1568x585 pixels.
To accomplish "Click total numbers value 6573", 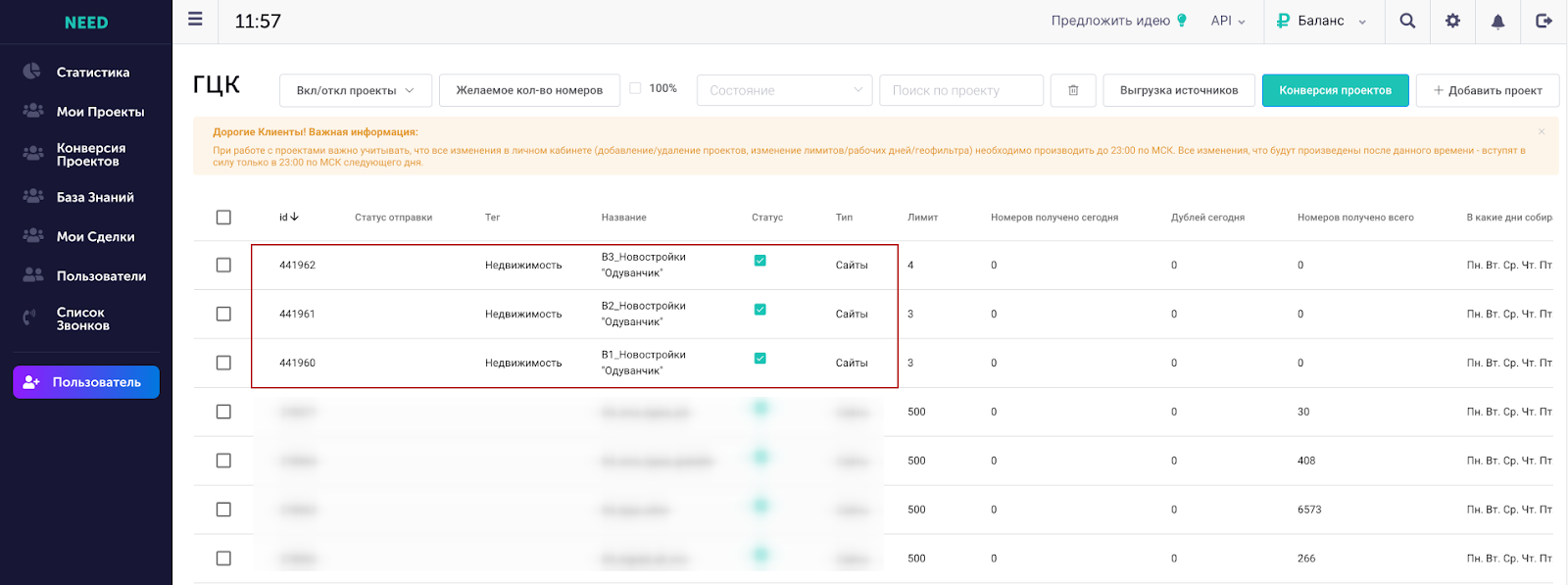I will (x=1309, y=510).
